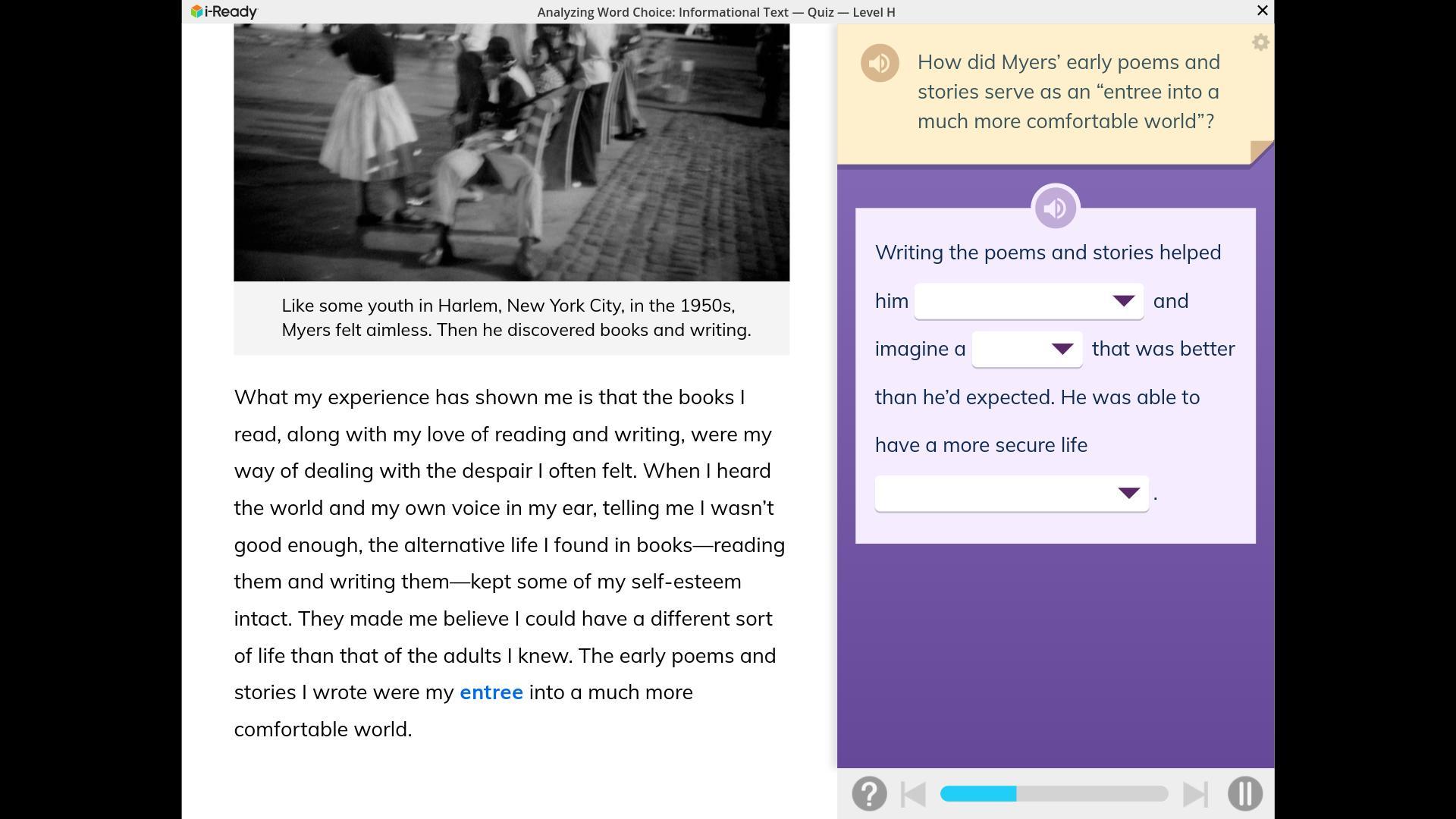This screenshot has width=1456, height=819.
Task: Play the question audio speaker icon
Action: (x=880, y=63)
